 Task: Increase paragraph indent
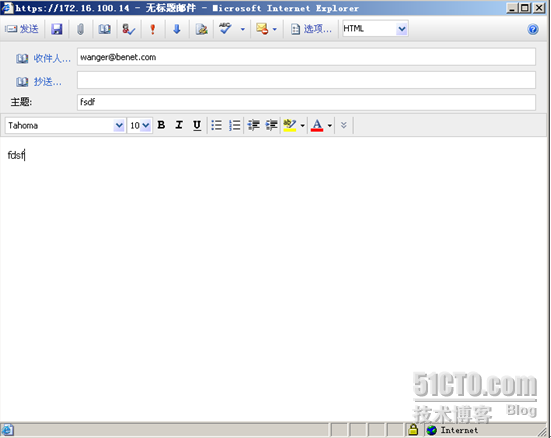pyautogui.click(x=271, y=125)
